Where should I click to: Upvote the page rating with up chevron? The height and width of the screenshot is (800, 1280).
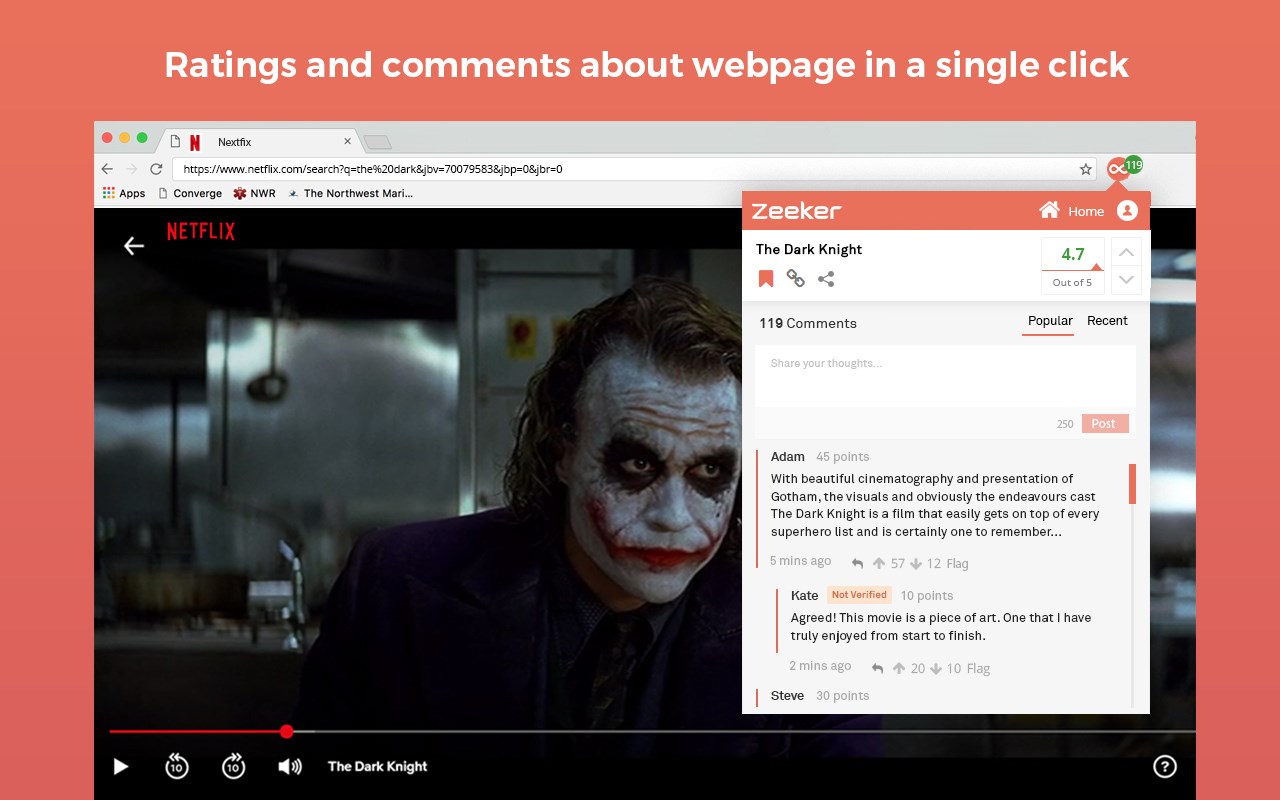1126,252
